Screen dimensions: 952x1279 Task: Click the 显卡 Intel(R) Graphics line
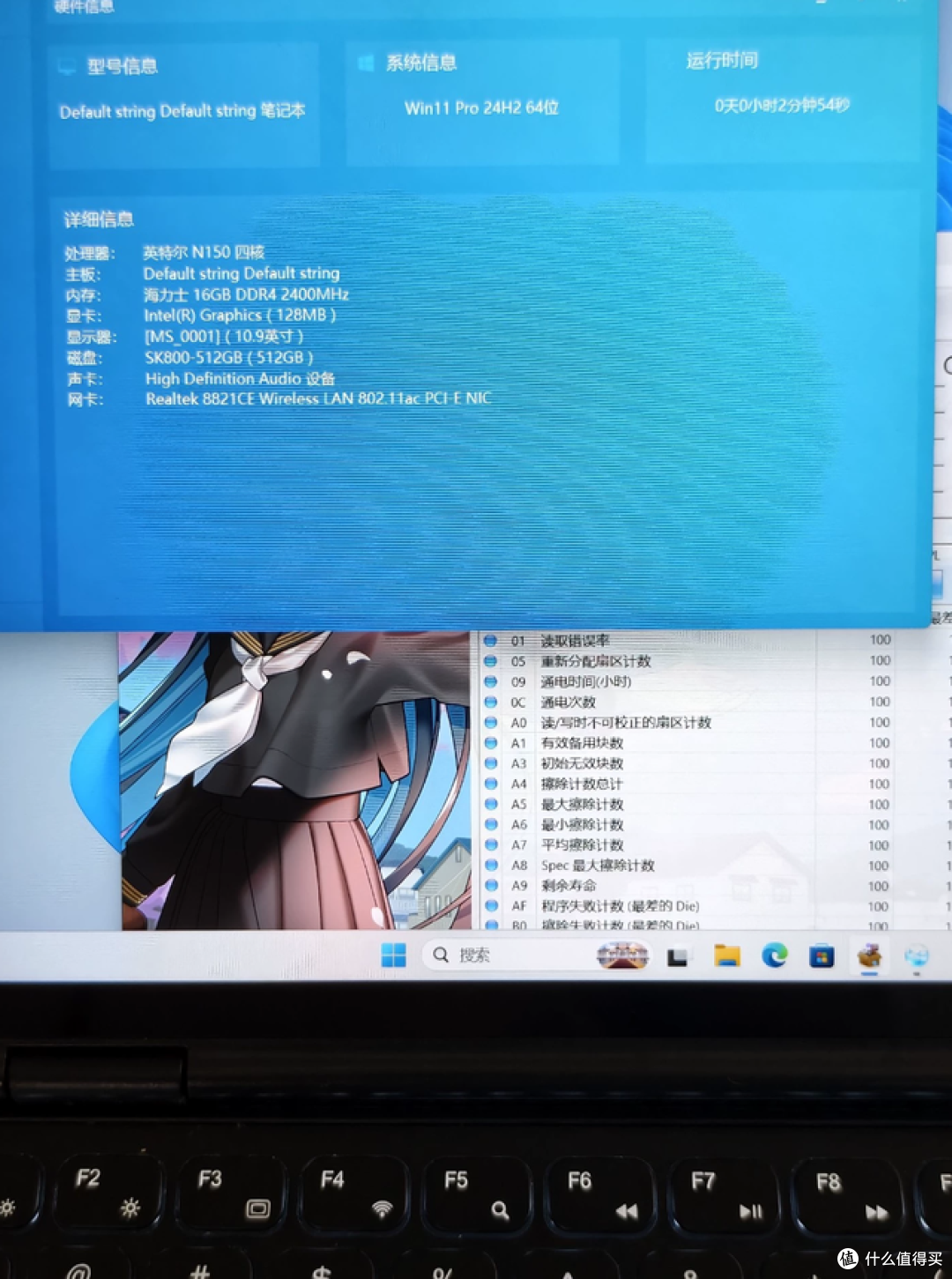tap(201, 316)
